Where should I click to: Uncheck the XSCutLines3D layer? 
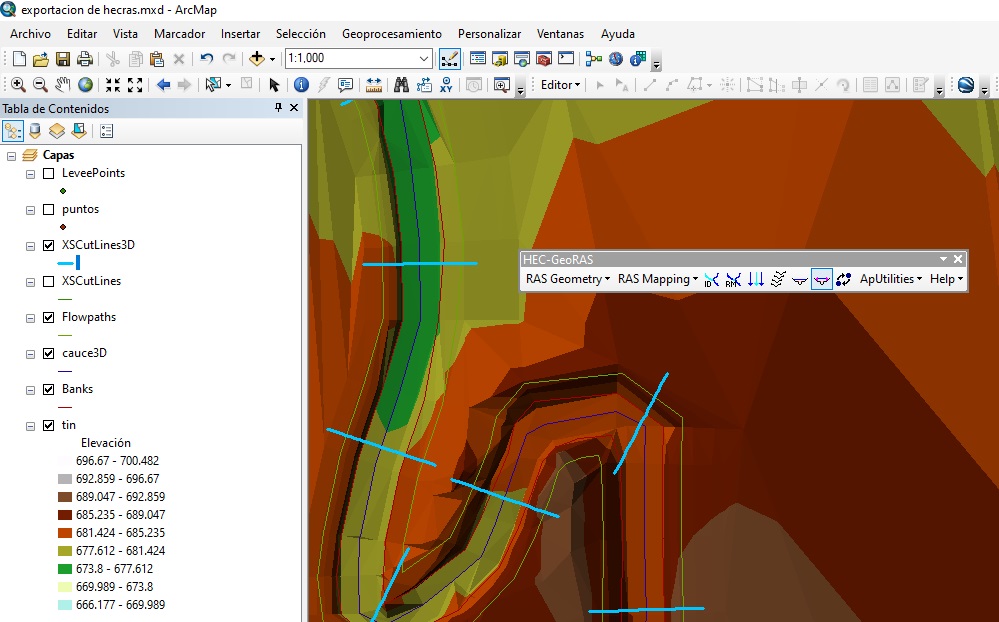pyautogui.click(x=48, y=245)
